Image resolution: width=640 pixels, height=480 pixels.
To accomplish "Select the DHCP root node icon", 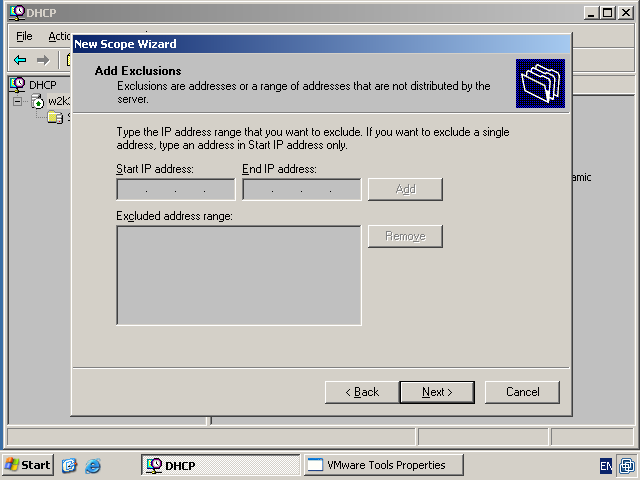I will pyautogui.click(x=17, y=85).
